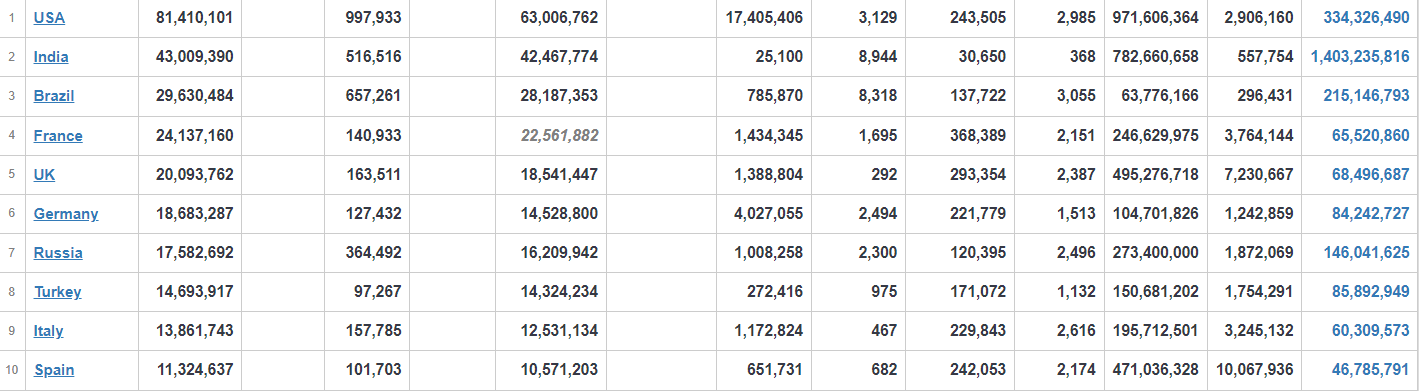
Task: Click Russia population 146,041,625
Action: 1366,253
